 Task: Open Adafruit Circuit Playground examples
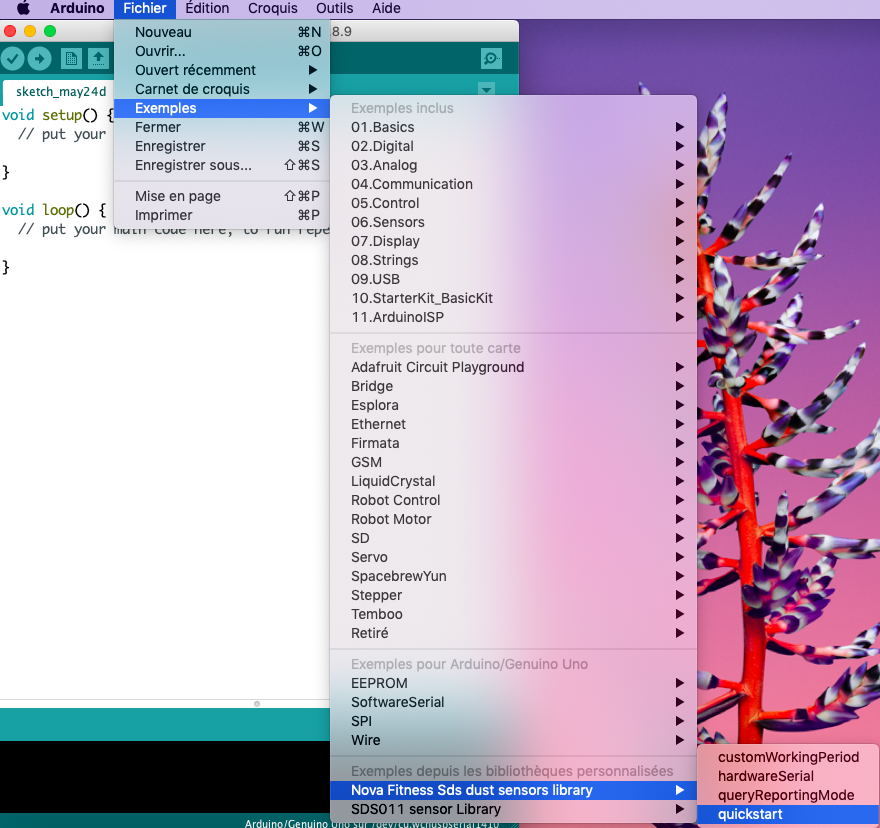click(x=514, y=368)
